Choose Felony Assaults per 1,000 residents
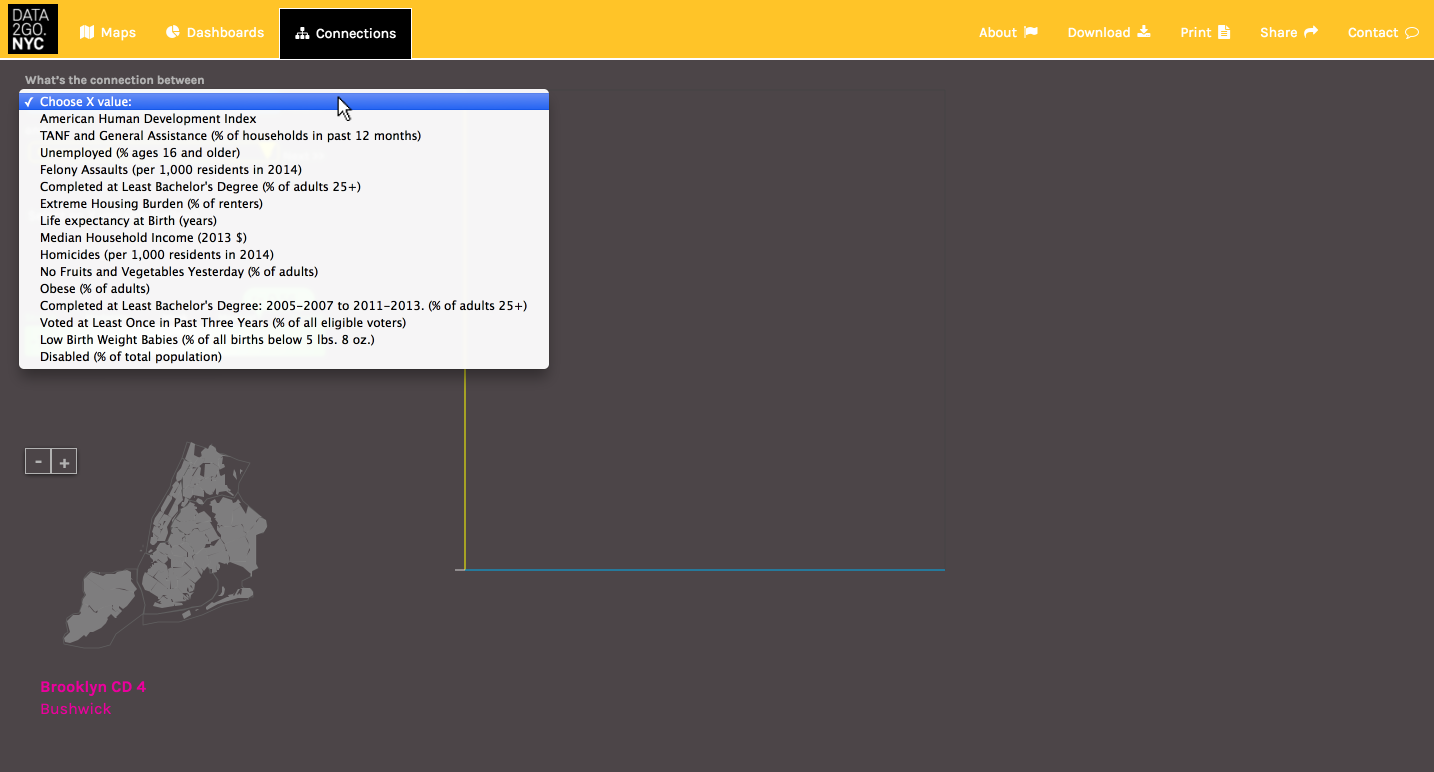Viewport: 1434px width, 772px height. (284, 170)
